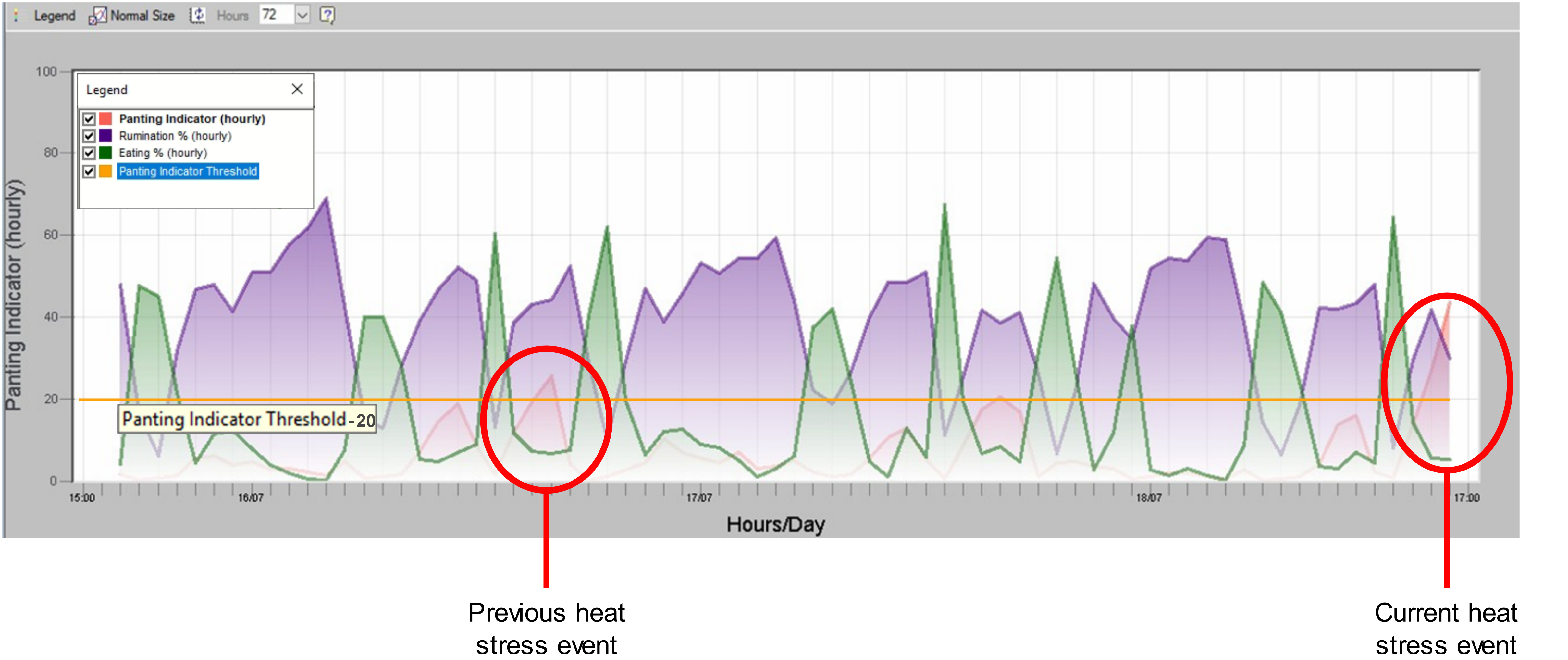Click the Normal Size chart icon
The image size is (1568, 660).
(x=97, y=16)
